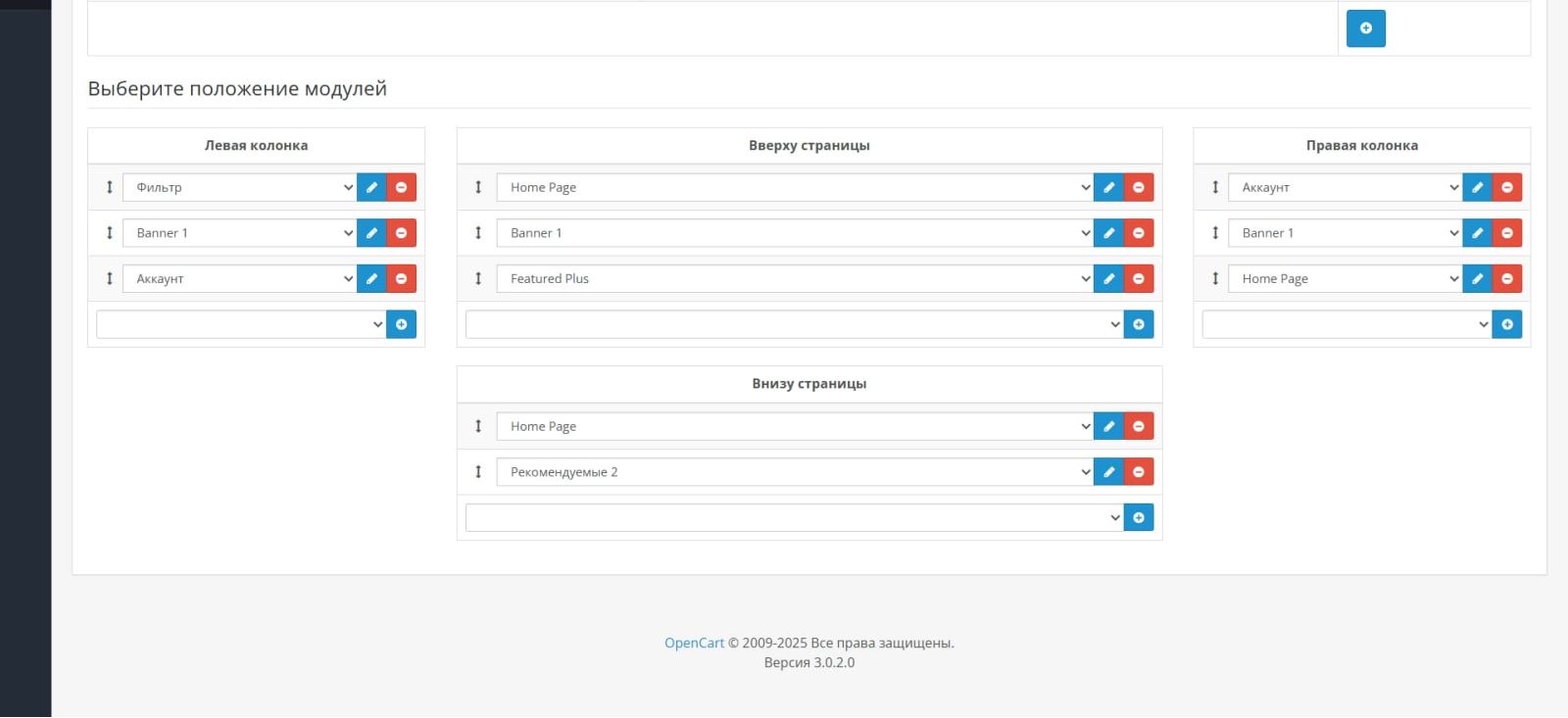Open the OpenCart footer link

click(694, 644)
